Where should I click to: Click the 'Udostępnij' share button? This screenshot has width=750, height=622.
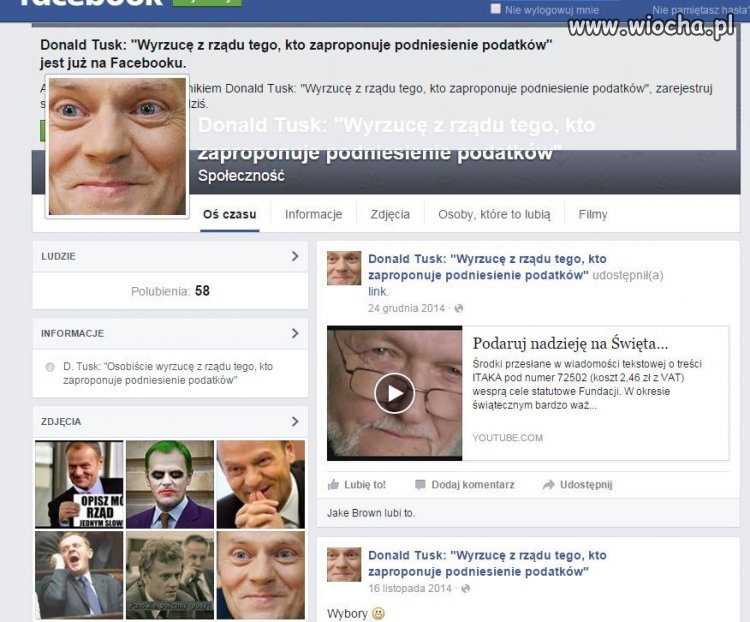click(x=577, y=485)
